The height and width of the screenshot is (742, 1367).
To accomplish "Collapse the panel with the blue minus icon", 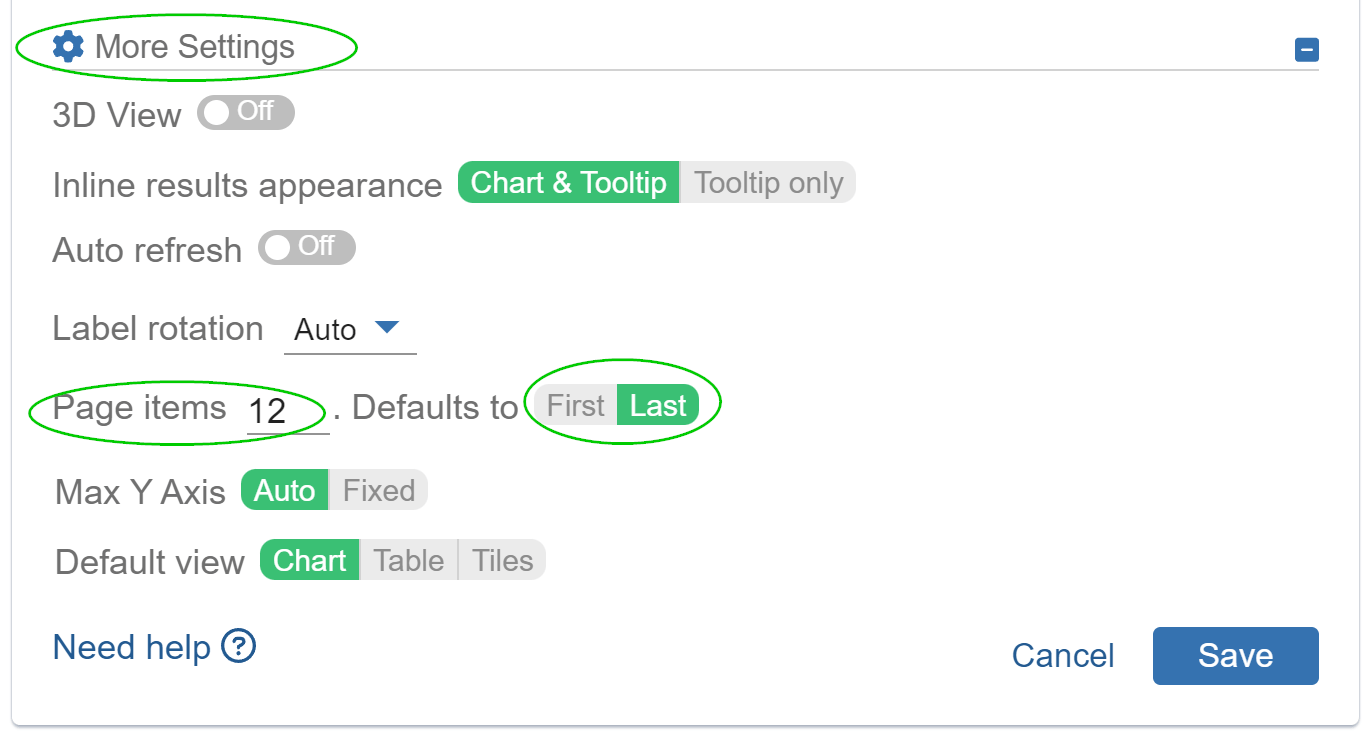I will point(1306,49).
